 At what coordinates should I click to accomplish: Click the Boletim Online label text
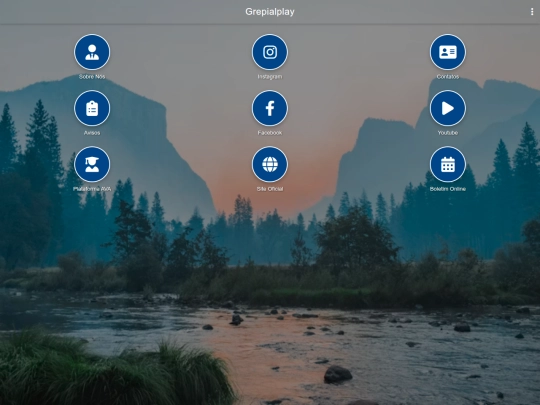448,189
